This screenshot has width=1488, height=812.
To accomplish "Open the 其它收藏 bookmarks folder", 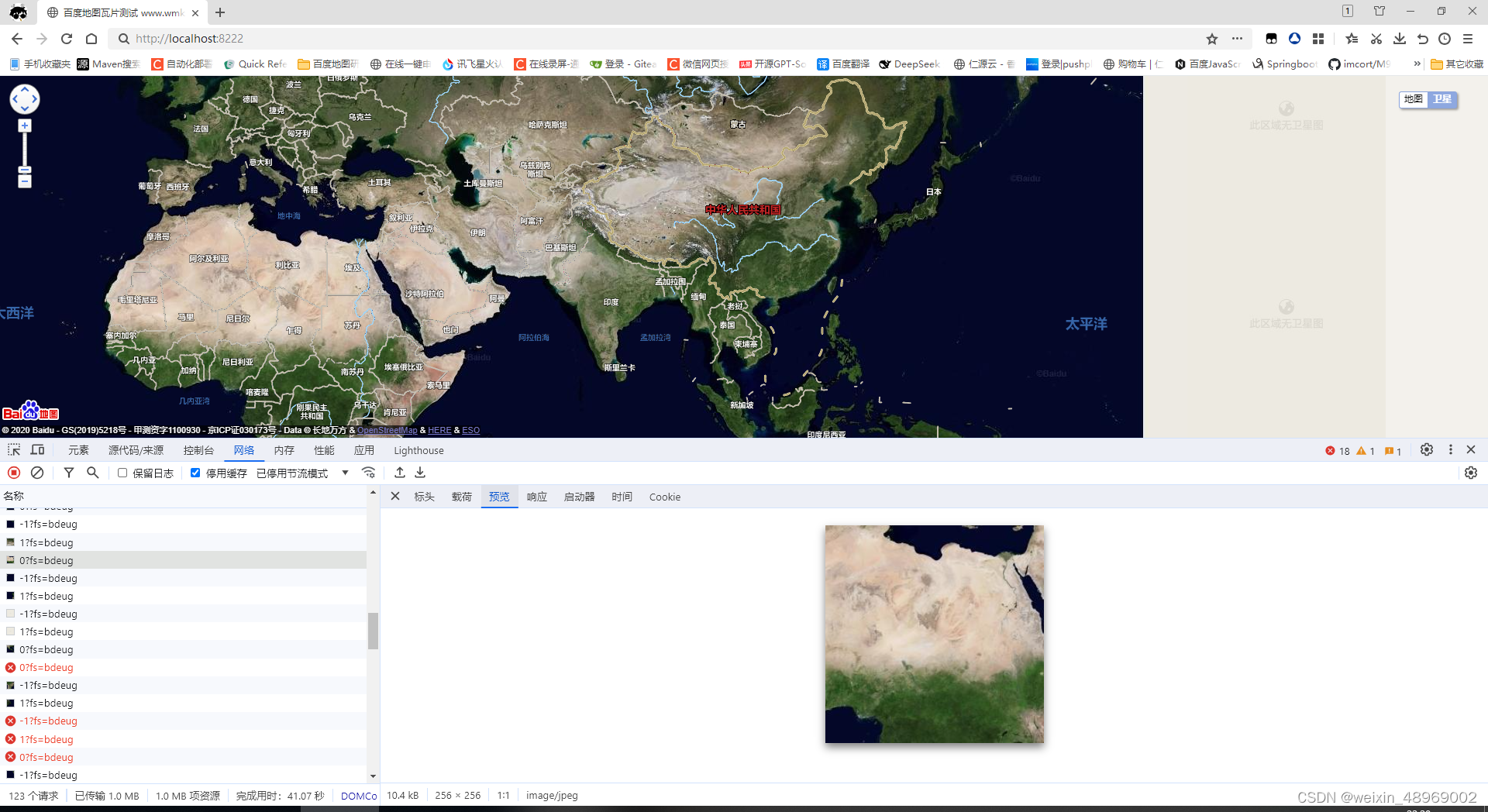I will [1460, 64].
